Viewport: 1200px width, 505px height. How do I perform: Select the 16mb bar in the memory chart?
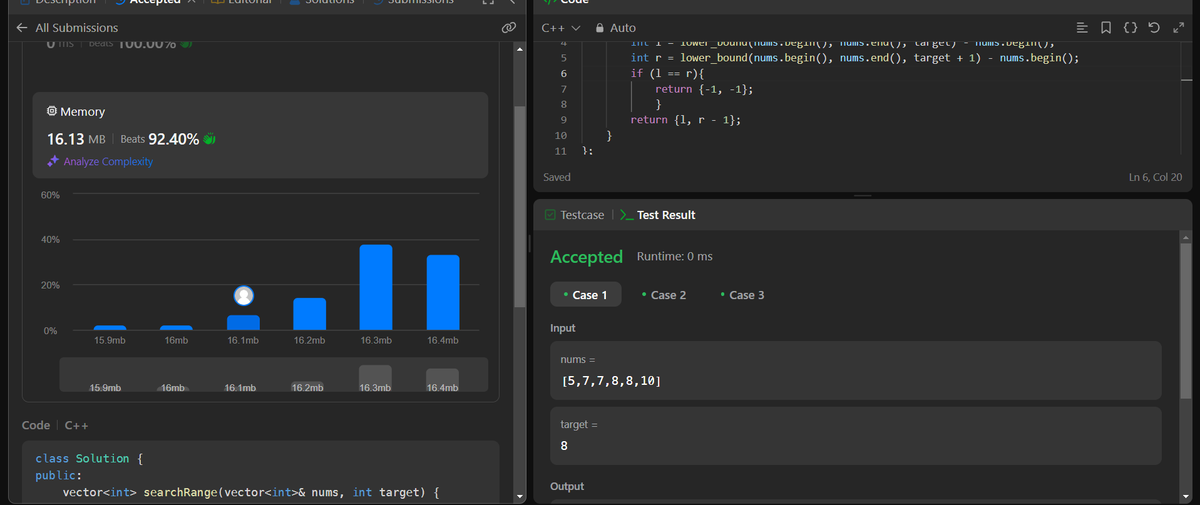pyautogui.click(x=176, y=328)
